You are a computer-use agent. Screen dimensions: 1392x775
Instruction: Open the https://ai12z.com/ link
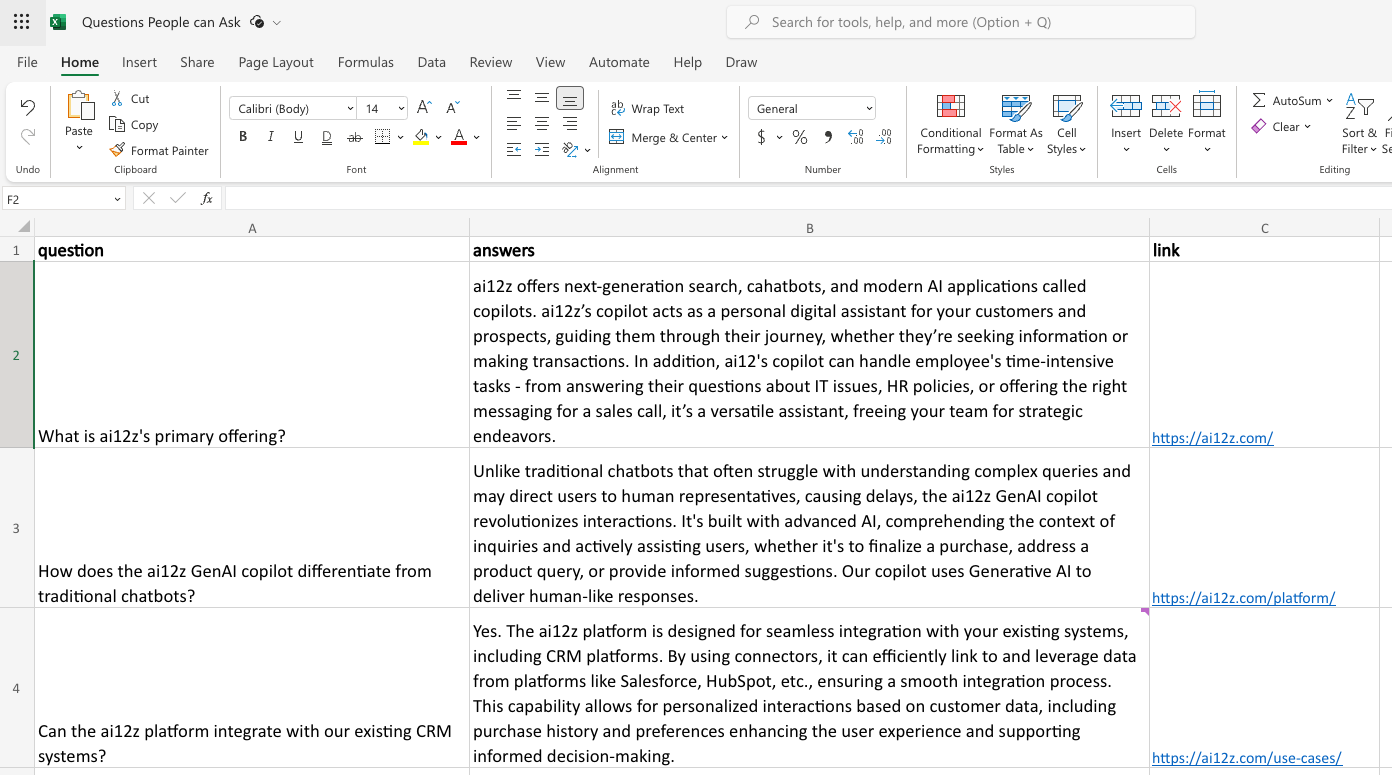pyautogui.click(x=1212, y=437)
